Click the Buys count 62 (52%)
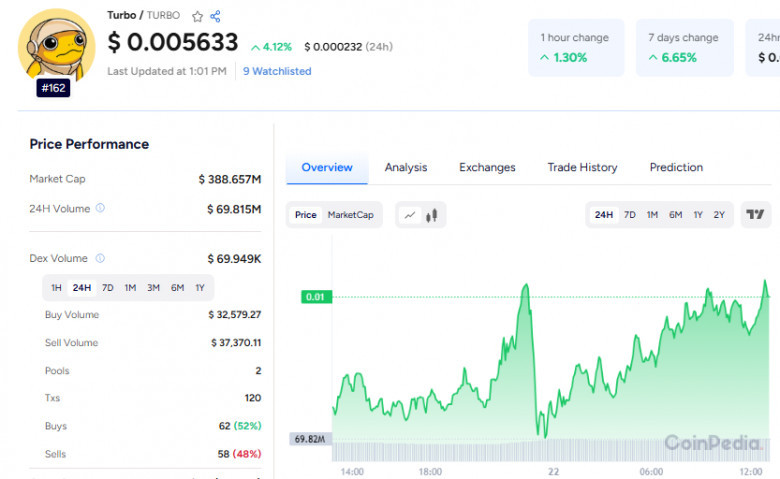The width and height of the screenshot is (780, 479). tap(240, 426)
